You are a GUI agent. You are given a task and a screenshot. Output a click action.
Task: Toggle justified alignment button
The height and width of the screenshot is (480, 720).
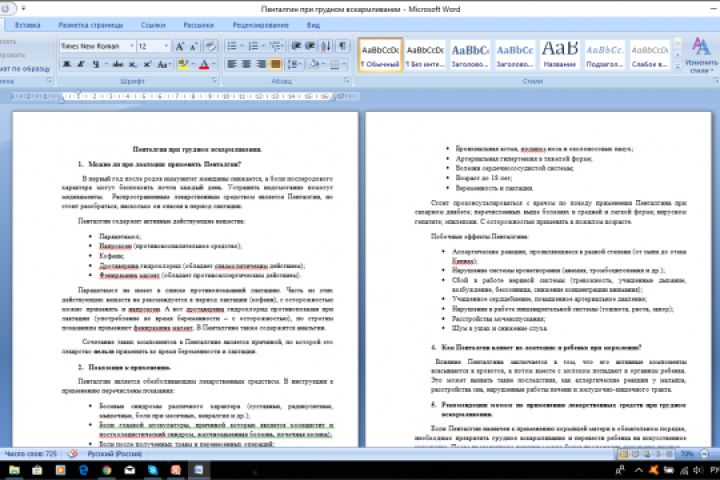(276, 64)
